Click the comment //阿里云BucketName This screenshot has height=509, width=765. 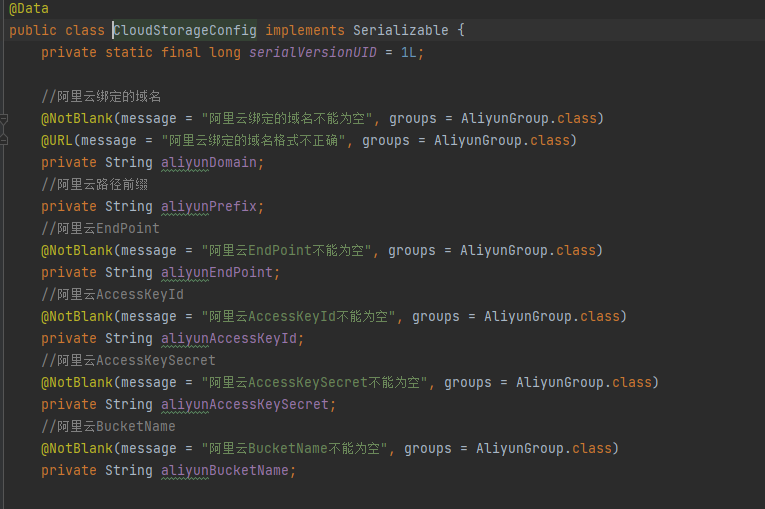coord(108,426)
